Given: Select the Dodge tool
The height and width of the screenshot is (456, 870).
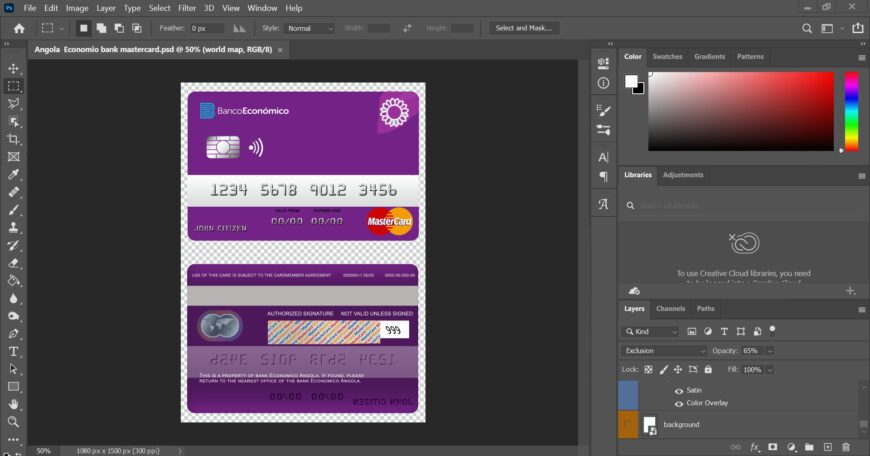Looking at the screenshot, I should [x=13, y=316].
